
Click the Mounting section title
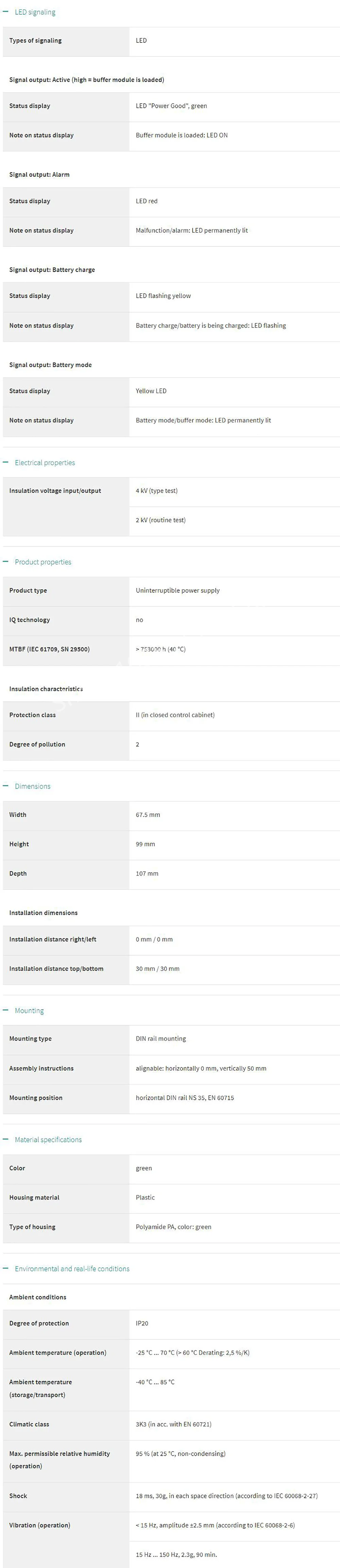[29, 1011]
